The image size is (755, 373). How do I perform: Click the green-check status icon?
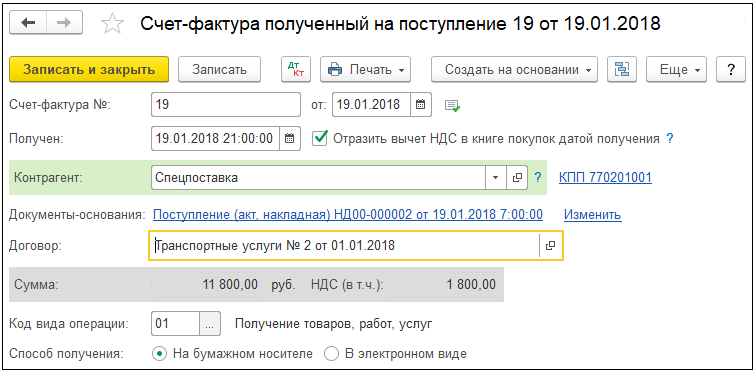tap(452, 105)
